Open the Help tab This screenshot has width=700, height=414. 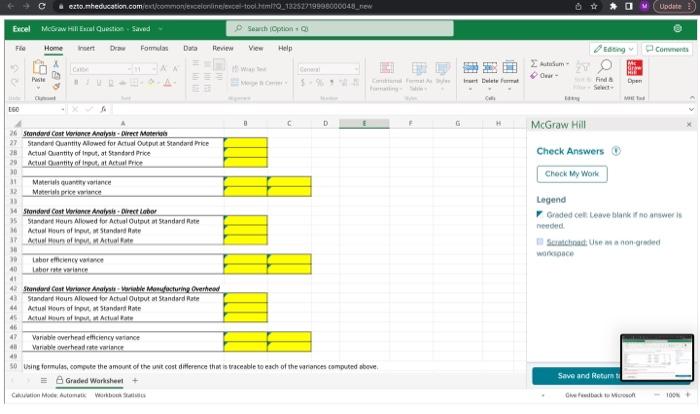pyautogui.click(x=285, y=48)
